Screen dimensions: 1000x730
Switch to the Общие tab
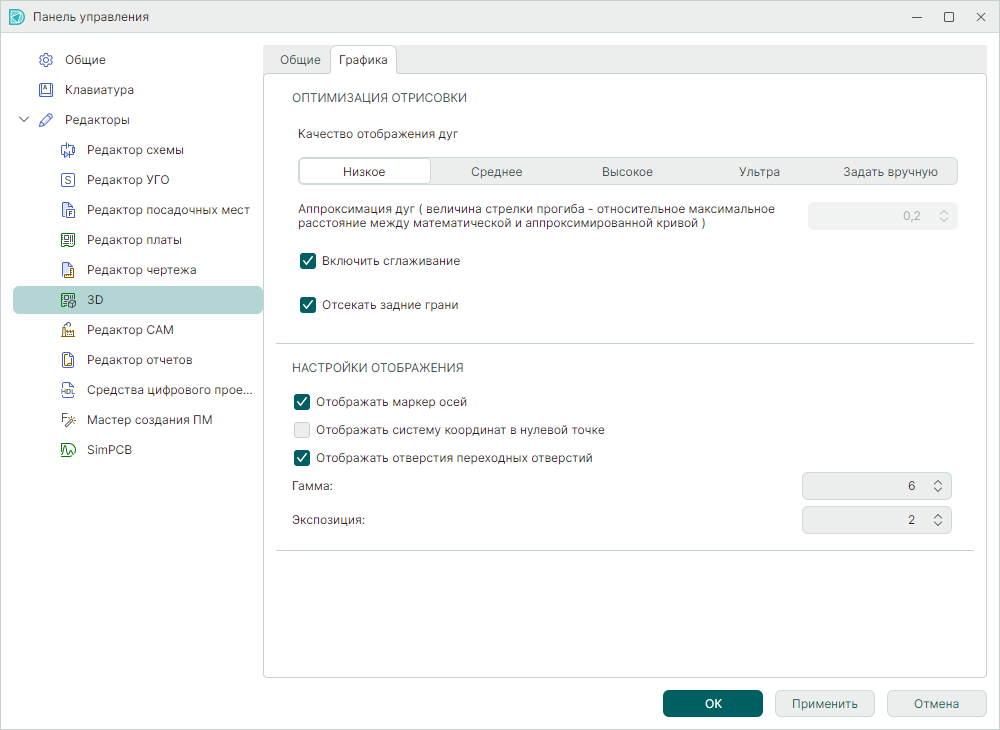pos(300,60)
